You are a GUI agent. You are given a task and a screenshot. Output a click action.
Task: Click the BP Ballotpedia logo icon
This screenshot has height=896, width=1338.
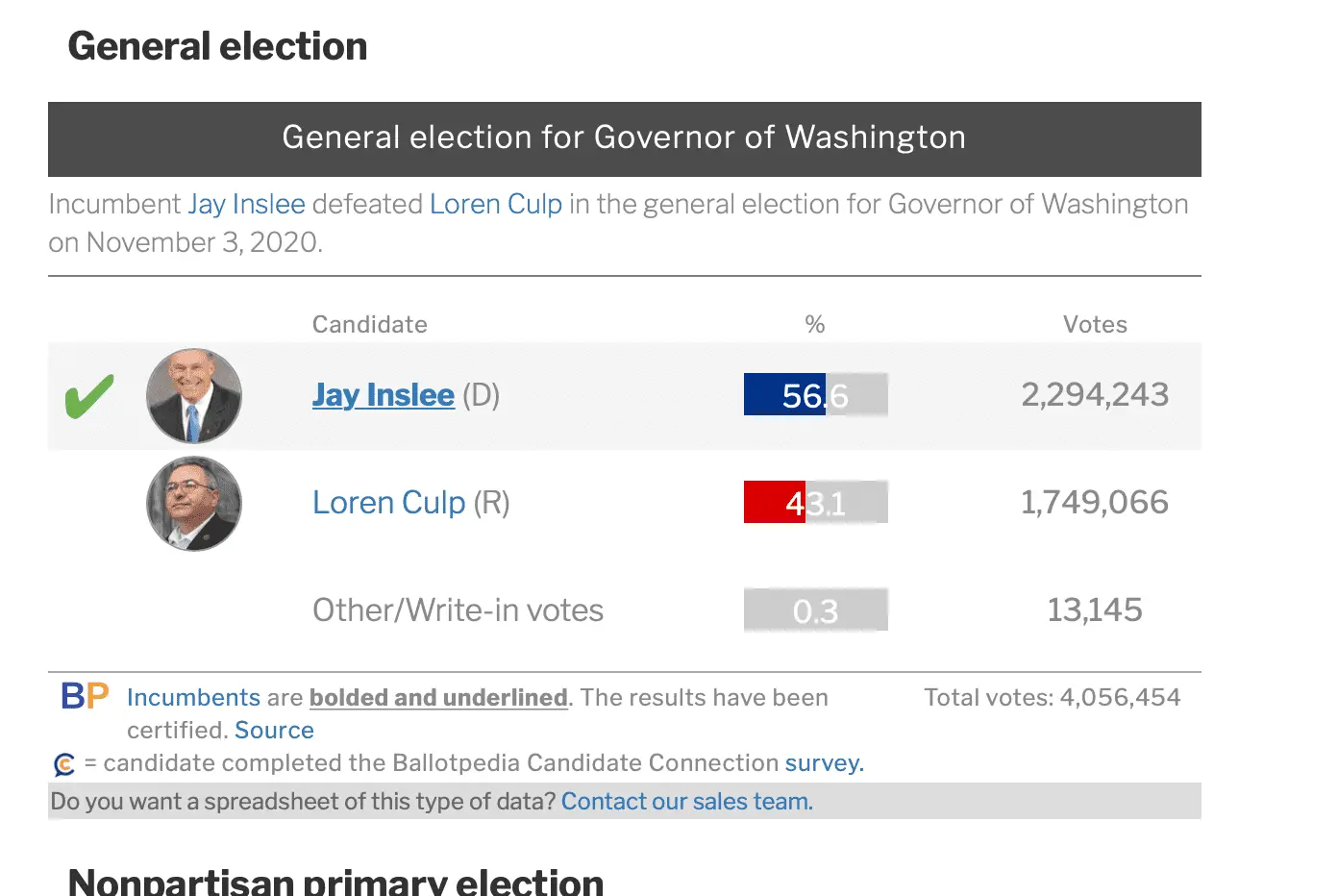[x=85, y=696]
